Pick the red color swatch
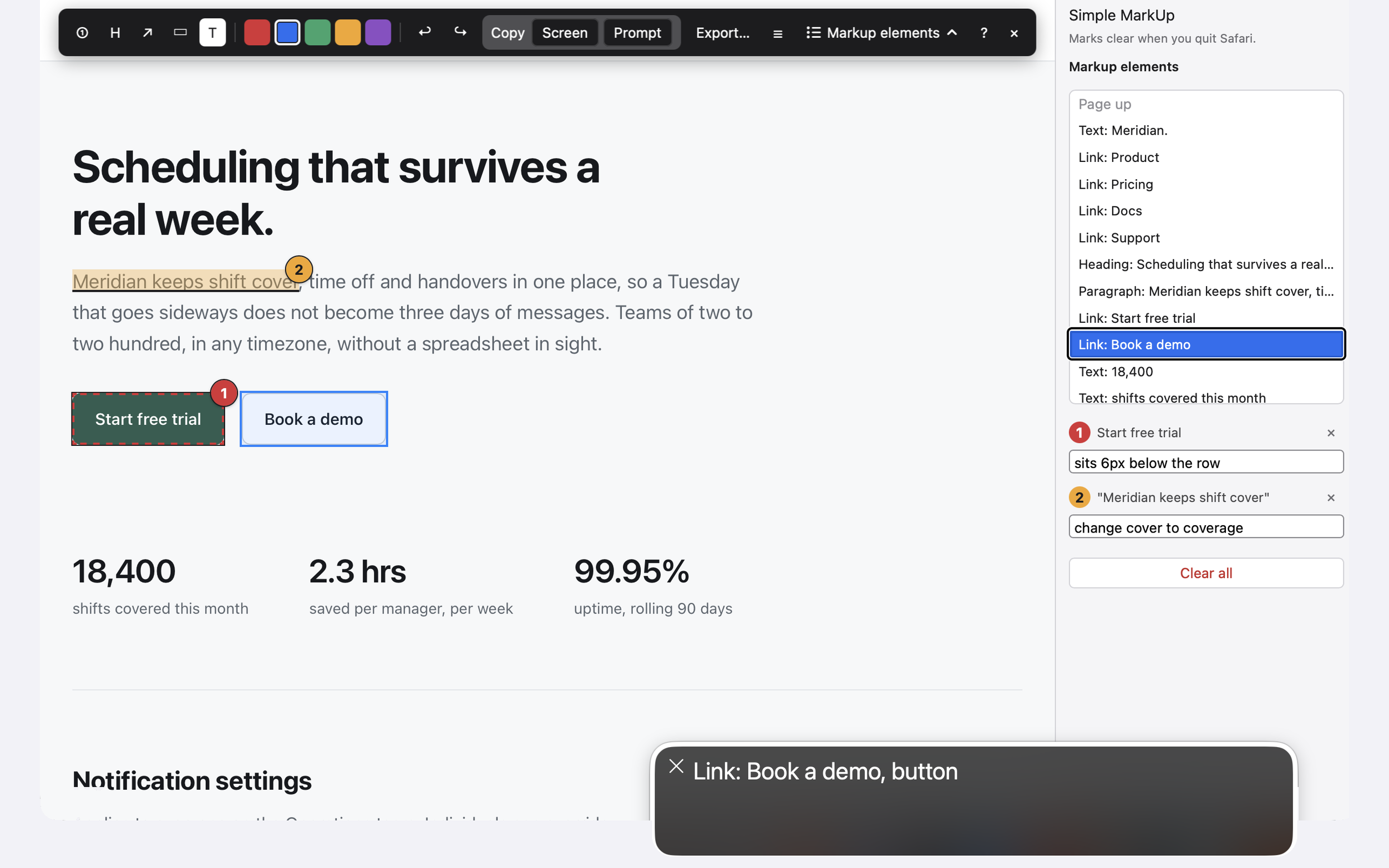Viewport: 1389px width, 868px height. coord(257,33)
